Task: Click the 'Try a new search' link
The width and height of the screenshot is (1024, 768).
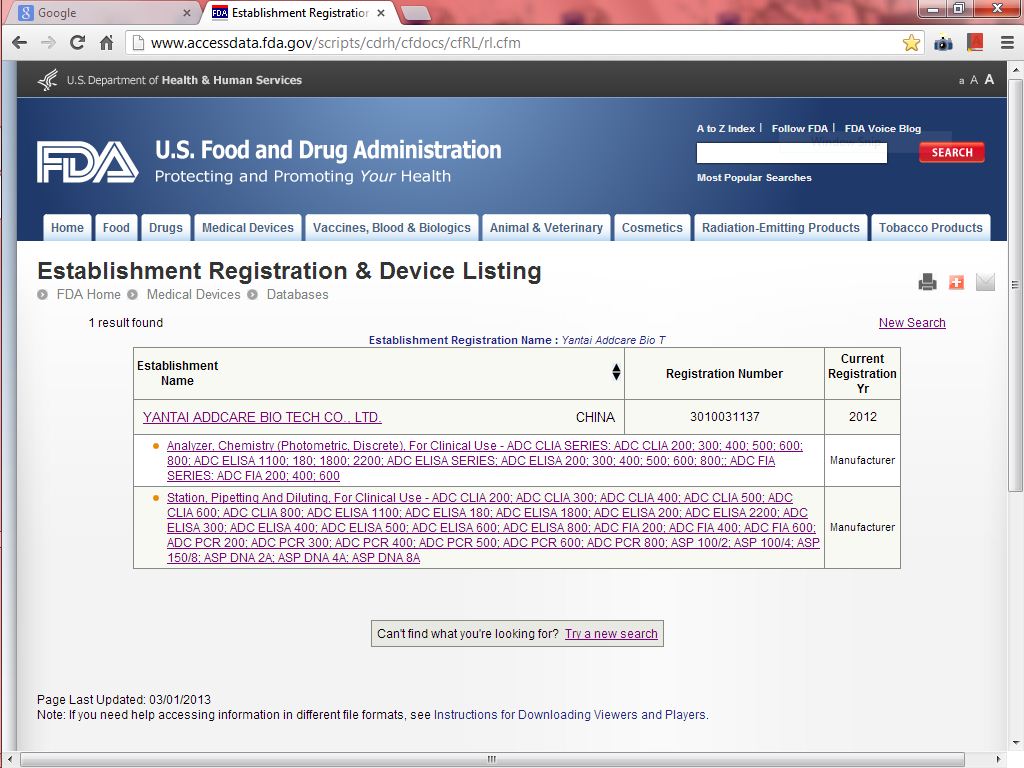Action: (611, 633)
